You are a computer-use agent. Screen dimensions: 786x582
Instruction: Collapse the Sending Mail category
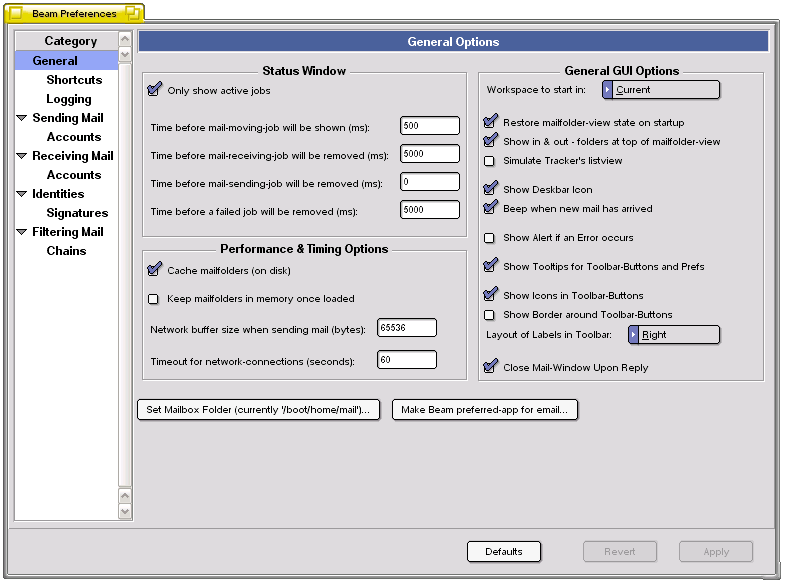[x=22, y=118]
